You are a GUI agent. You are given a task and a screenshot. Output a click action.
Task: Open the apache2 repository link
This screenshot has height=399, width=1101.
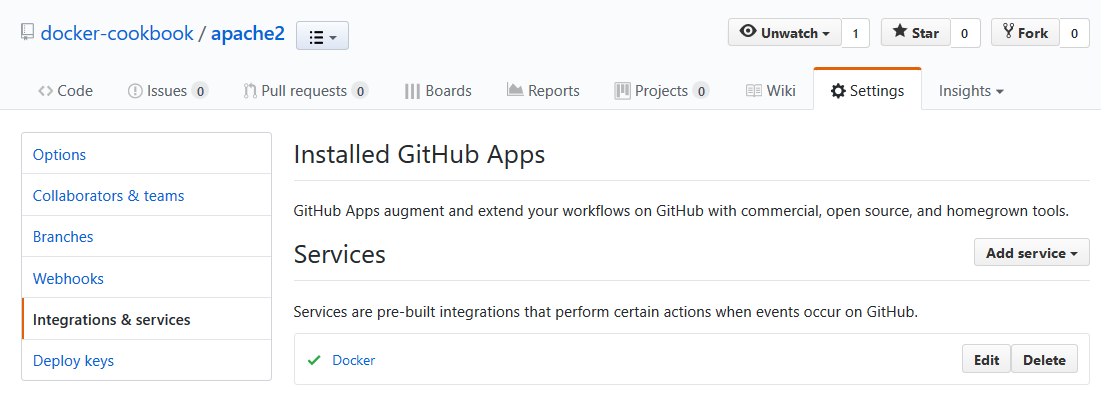[248, 33]
